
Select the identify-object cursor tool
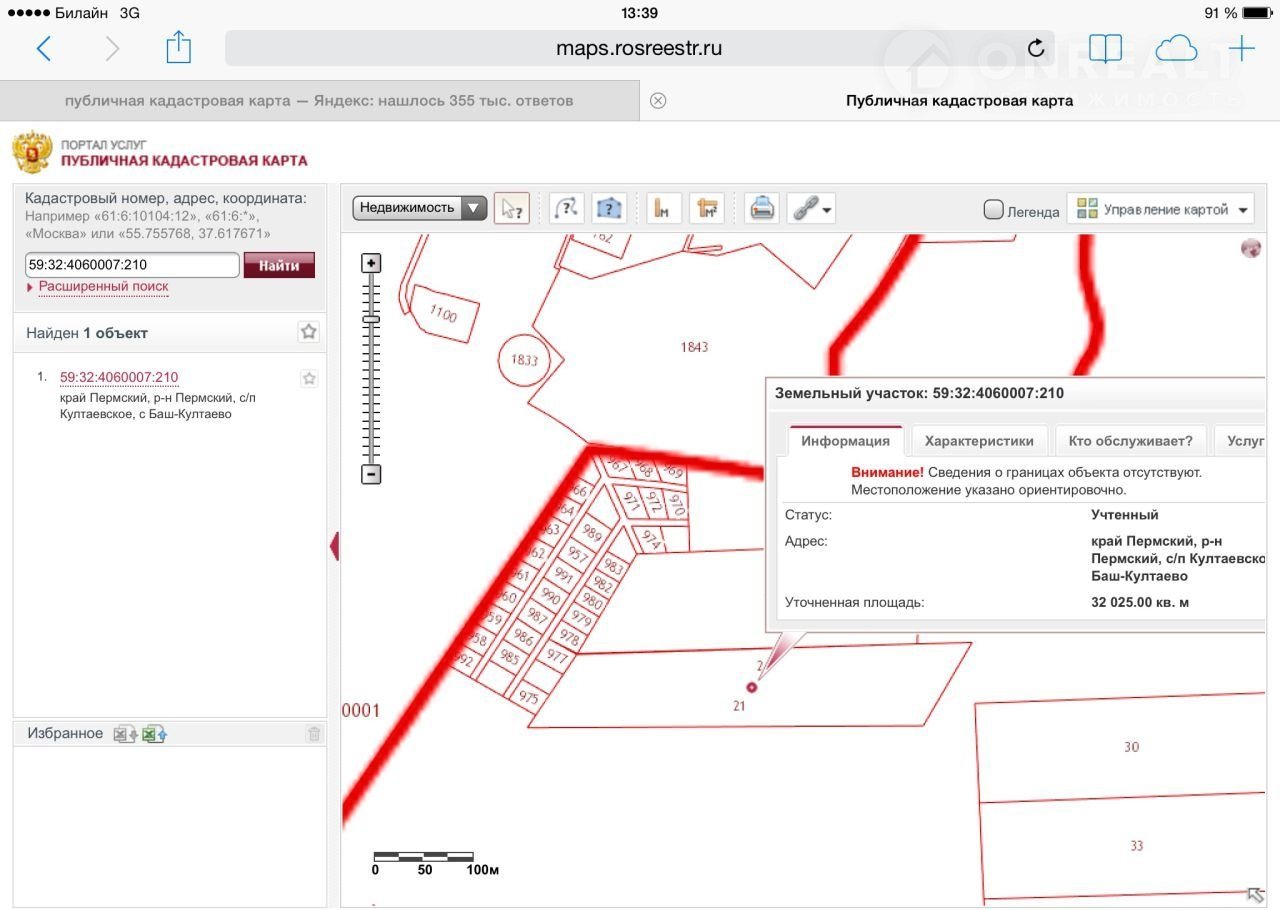(511, 208)
